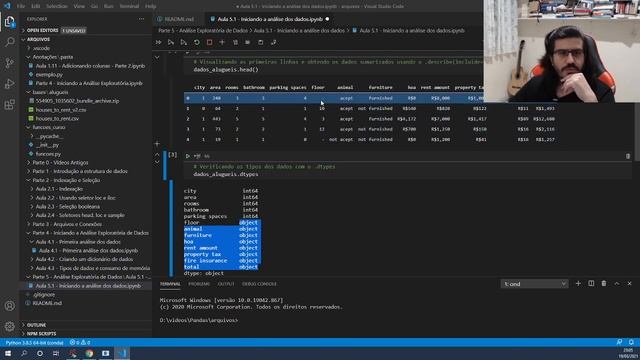The width and height of the screenshot is (640, 360).
Task: Open the 554905 bundle_archive.zip file
Action: pos(77,101)
